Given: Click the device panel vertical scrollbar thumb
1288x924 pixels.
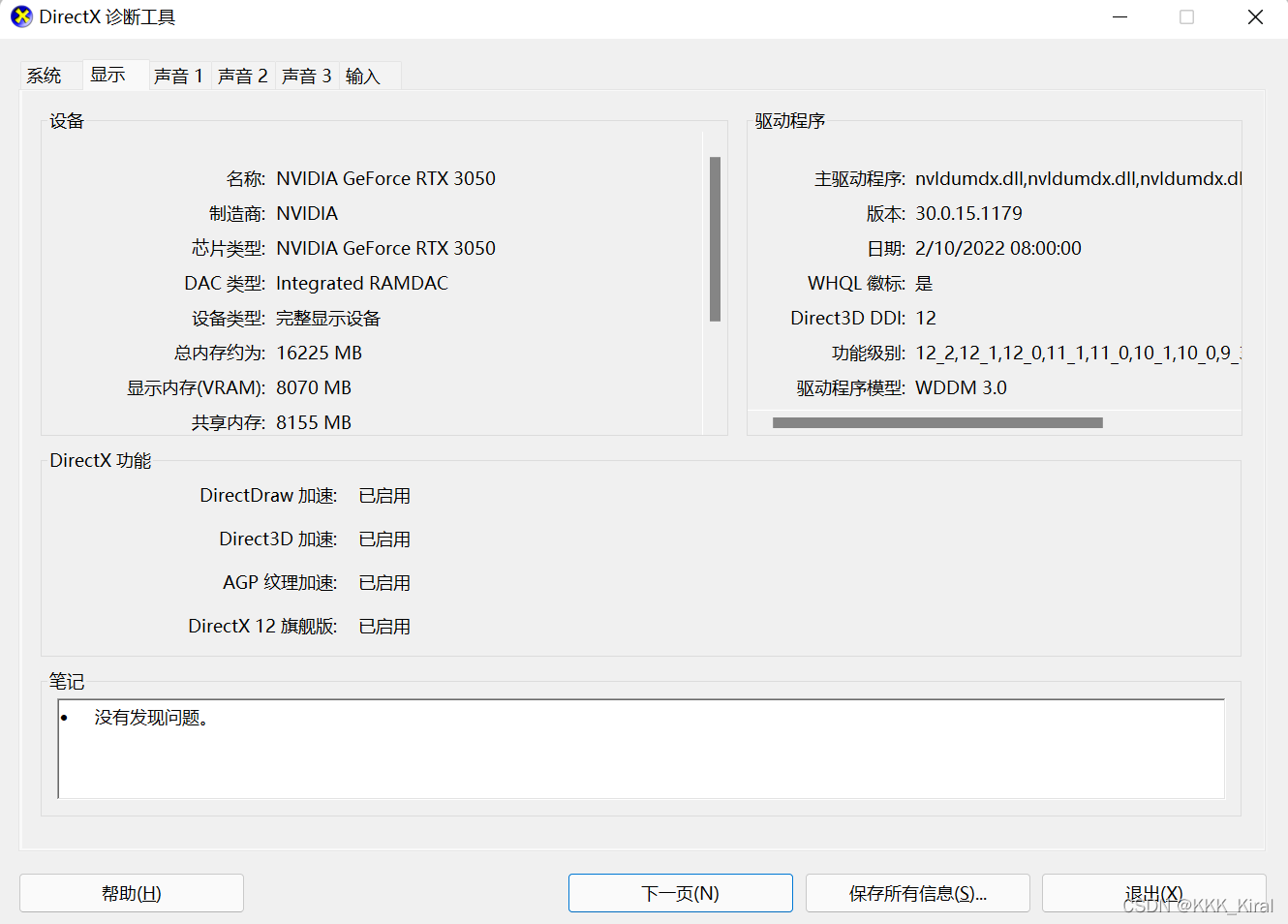Looking at the screenshot, I should click(x=715, y=238).
